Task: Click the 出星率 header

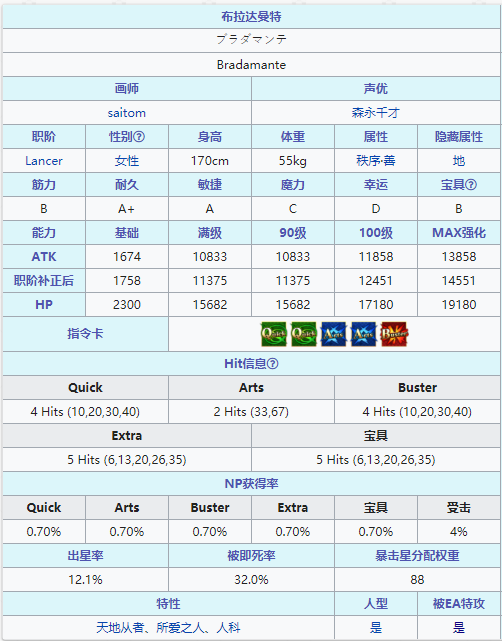Action: click(85, 556)
